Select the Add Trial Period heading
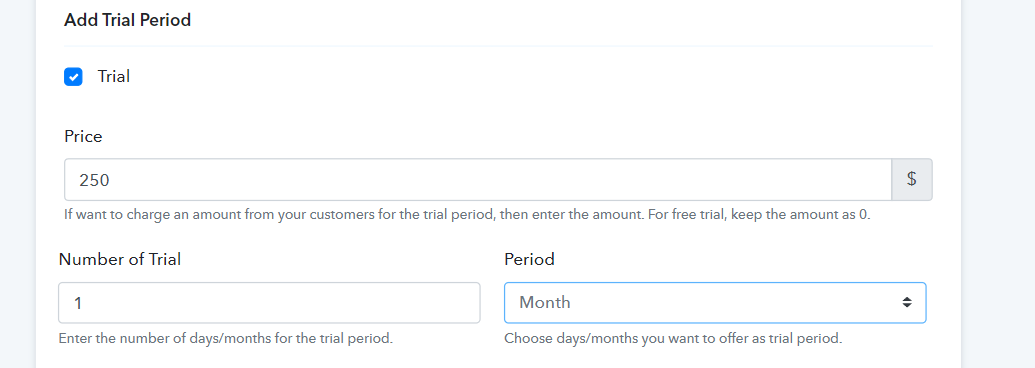The image size is (1035, 368). 127,20
